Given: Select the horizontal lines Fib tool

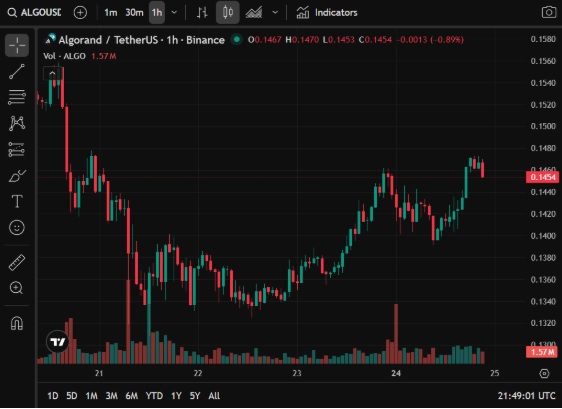Looking at the screenshot, I should (x=17, y=97).
